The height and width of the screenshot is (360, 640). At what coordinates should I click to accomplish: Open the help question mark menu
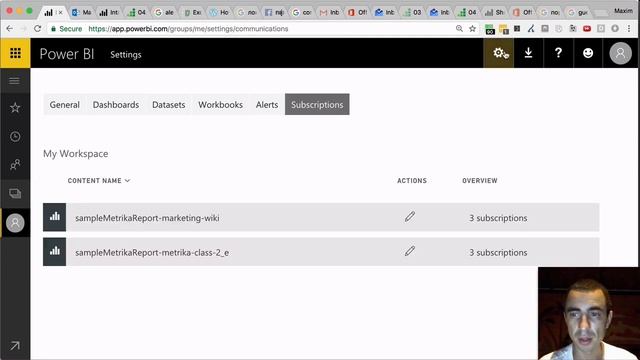point(558,53)
